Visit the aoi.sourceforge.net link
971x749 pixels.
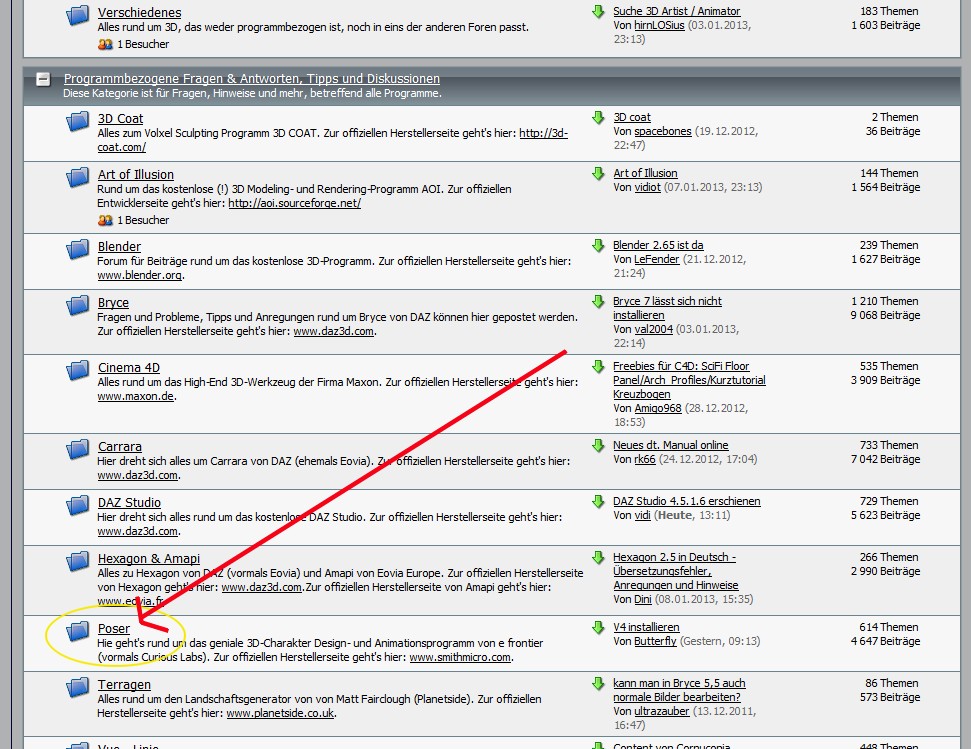point(295,203)
